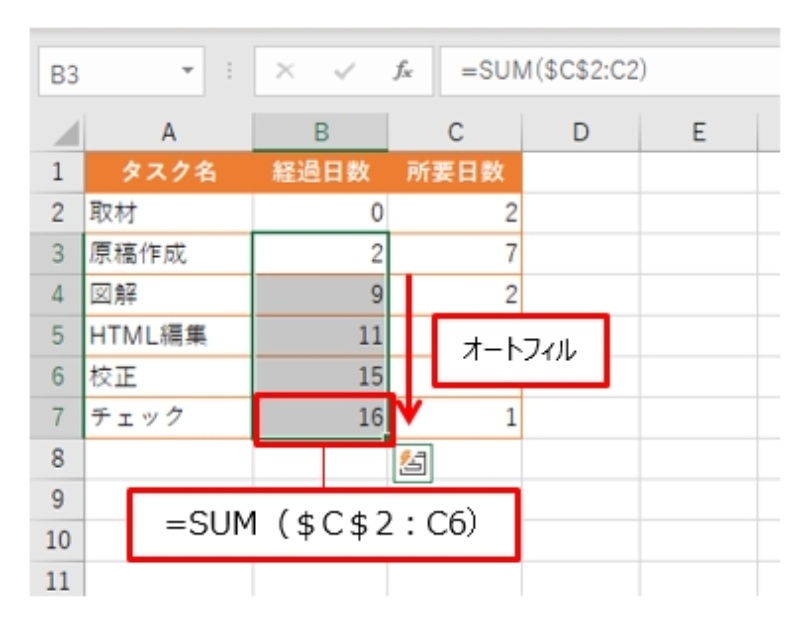
Task: Select row 8 header
Action: [58, 459]
